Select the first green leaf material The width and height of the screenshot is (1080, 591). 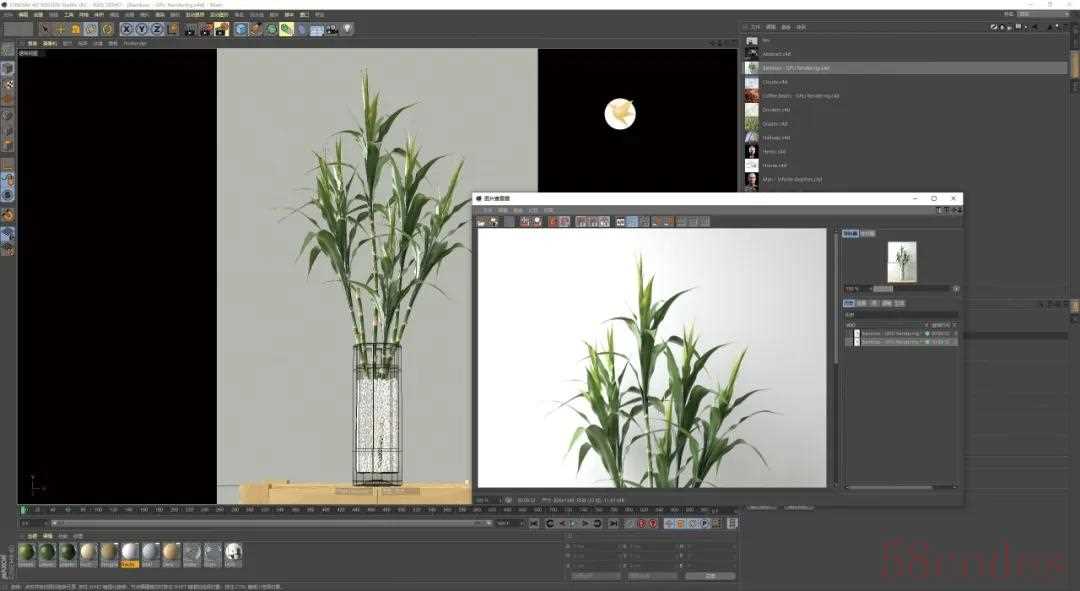(x=27, y=552)
